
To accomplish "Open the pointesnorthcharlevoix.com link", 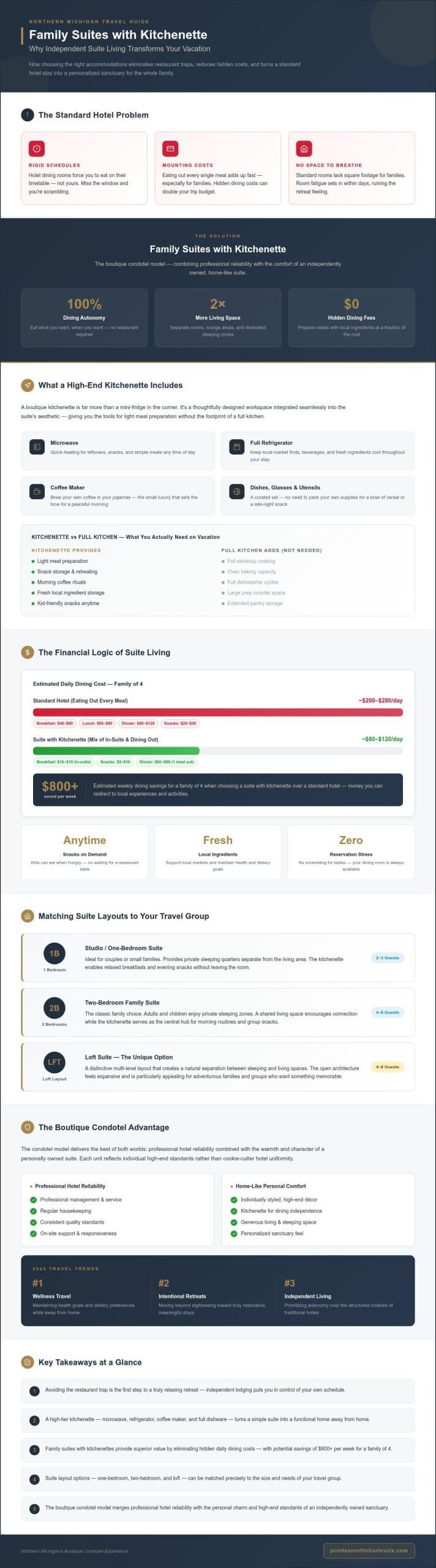I will 369,1550.
